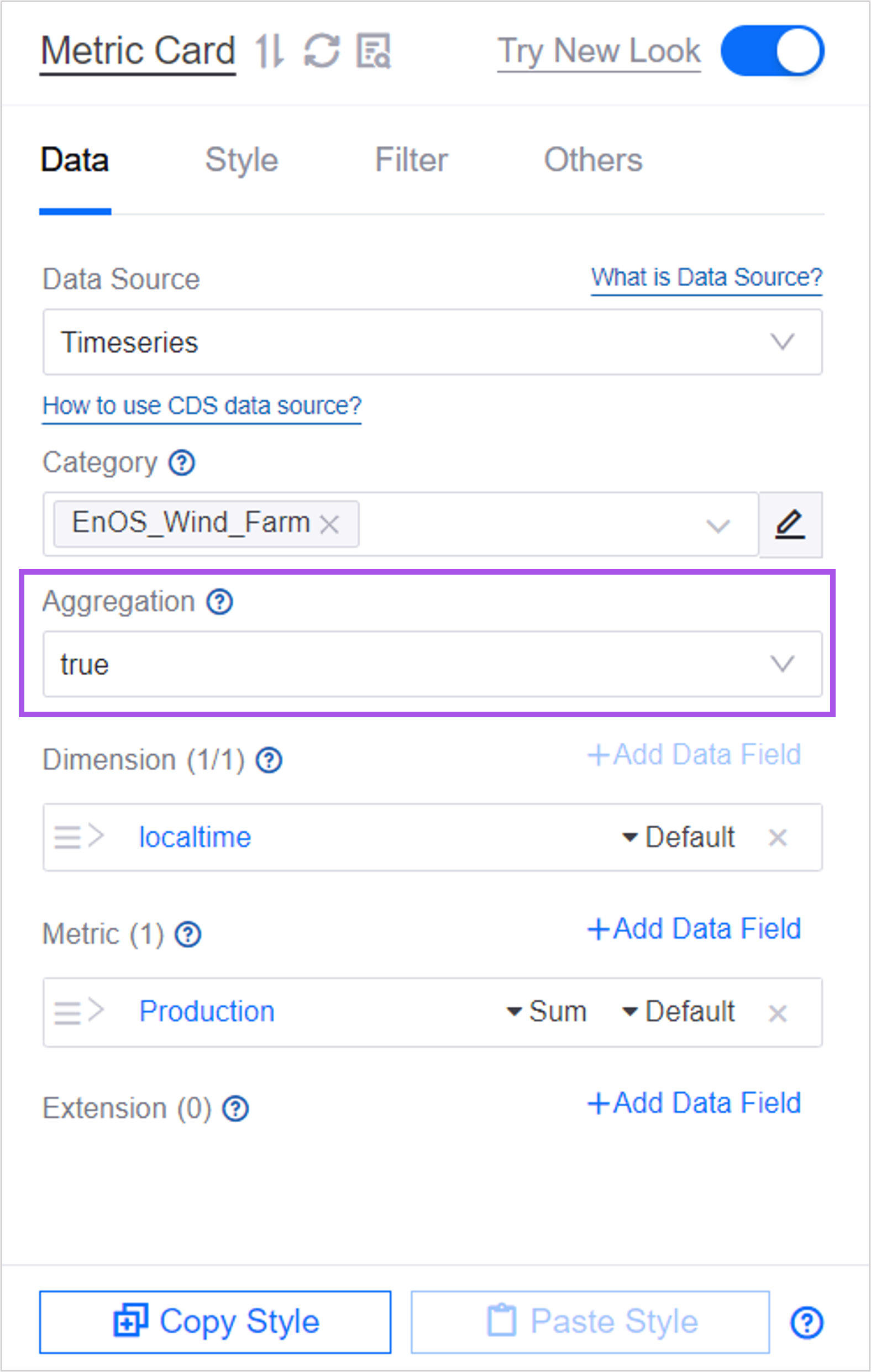Add Data Field to Metric section
Image resolution: width=871 pixels, height=1372 pixels.
[x=694, y=929]
